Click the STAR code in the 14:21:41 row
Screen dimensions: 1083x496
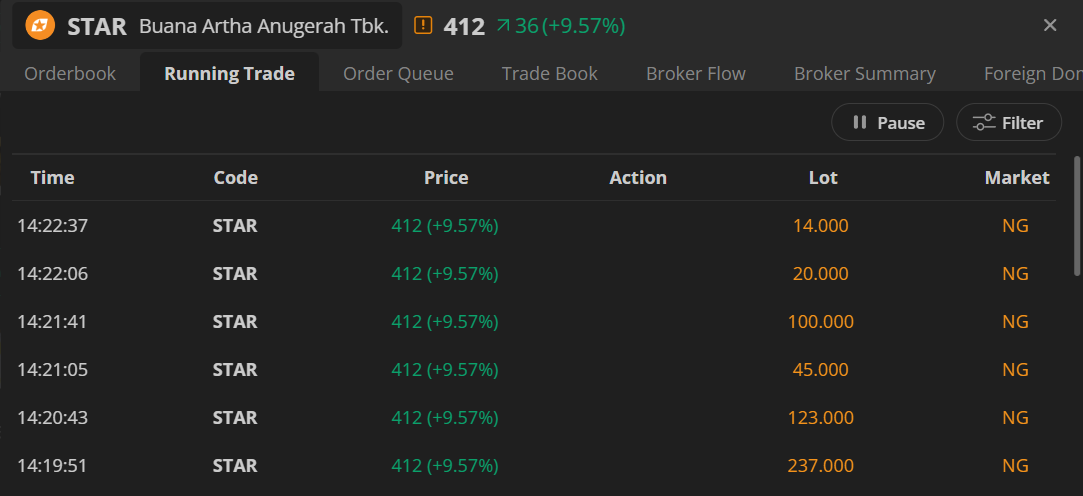click(x=235, y=322)
